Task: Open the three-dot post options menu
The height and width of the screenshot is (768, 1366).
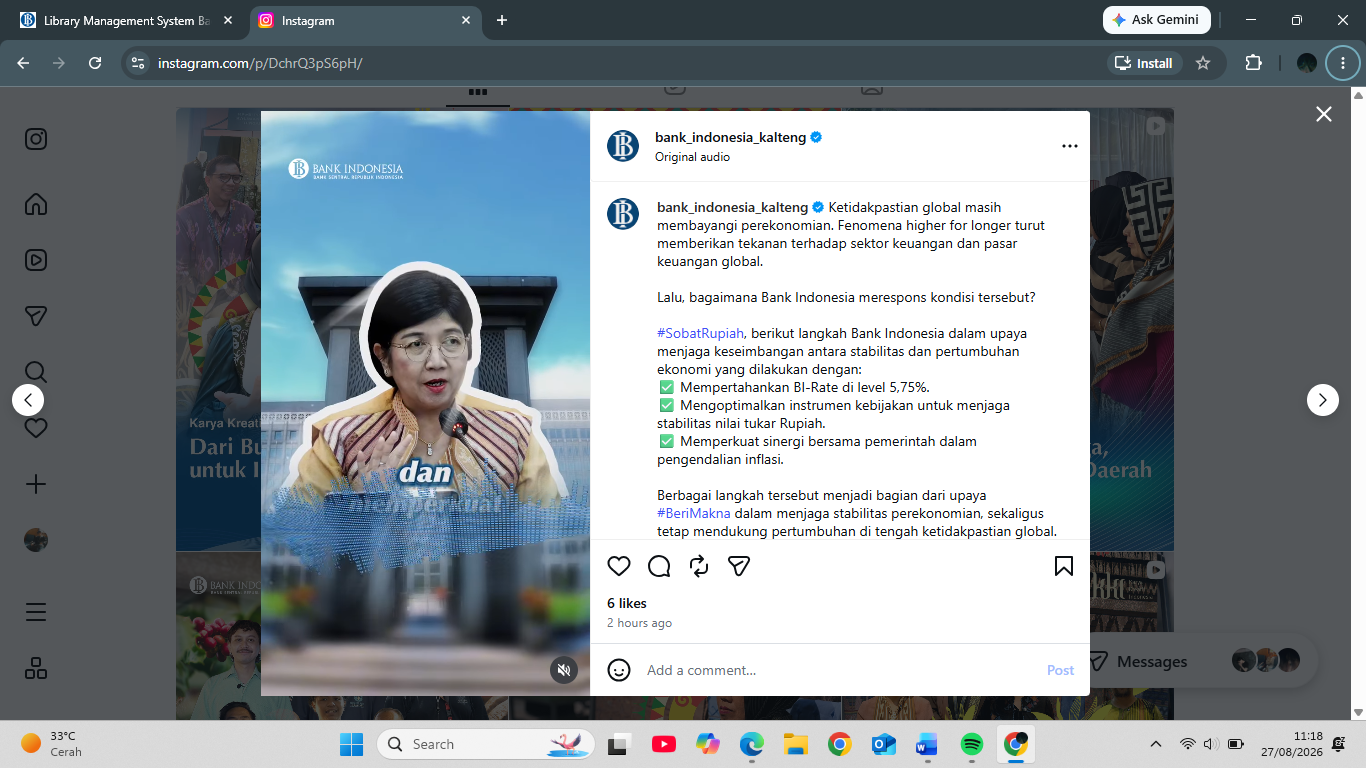Action: pyautogui.click(x=1070, y=146)
